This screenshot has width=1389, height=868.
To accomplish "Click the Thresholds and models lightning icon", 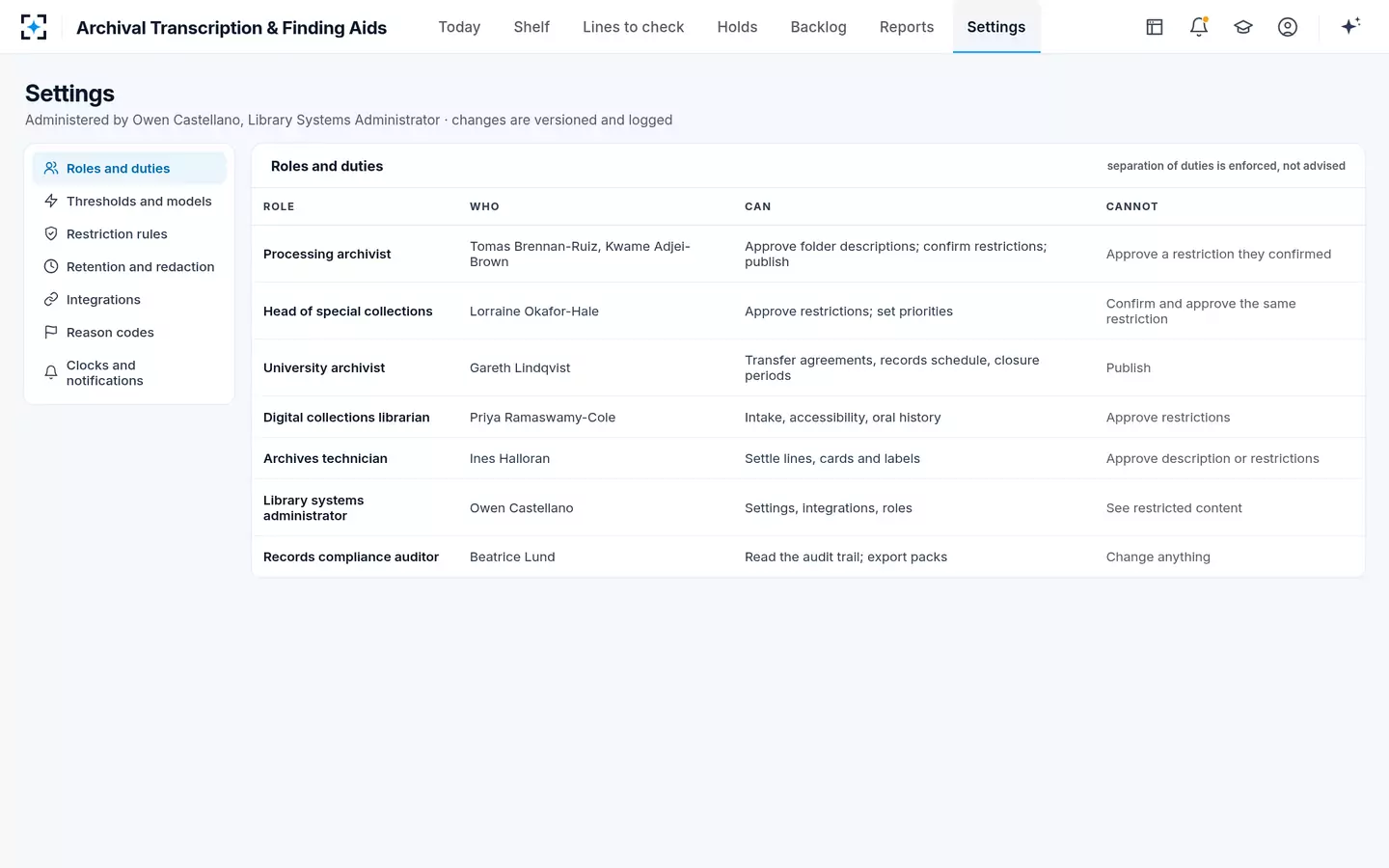I will [51, 201].
